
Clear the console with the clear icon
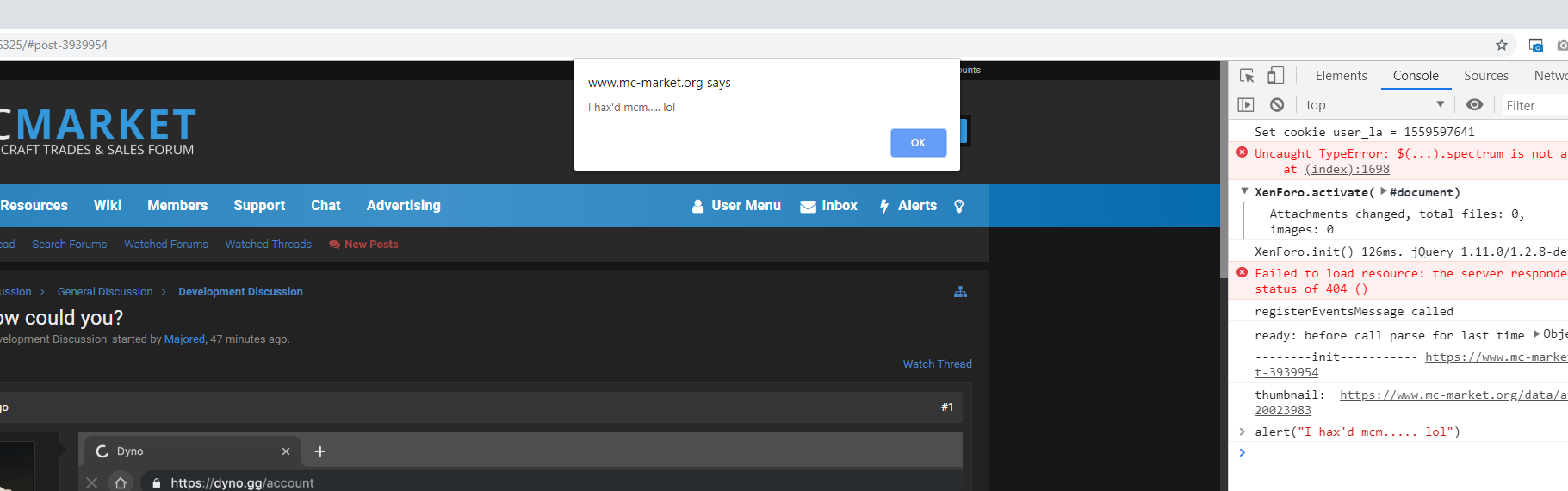[1277, 105]
